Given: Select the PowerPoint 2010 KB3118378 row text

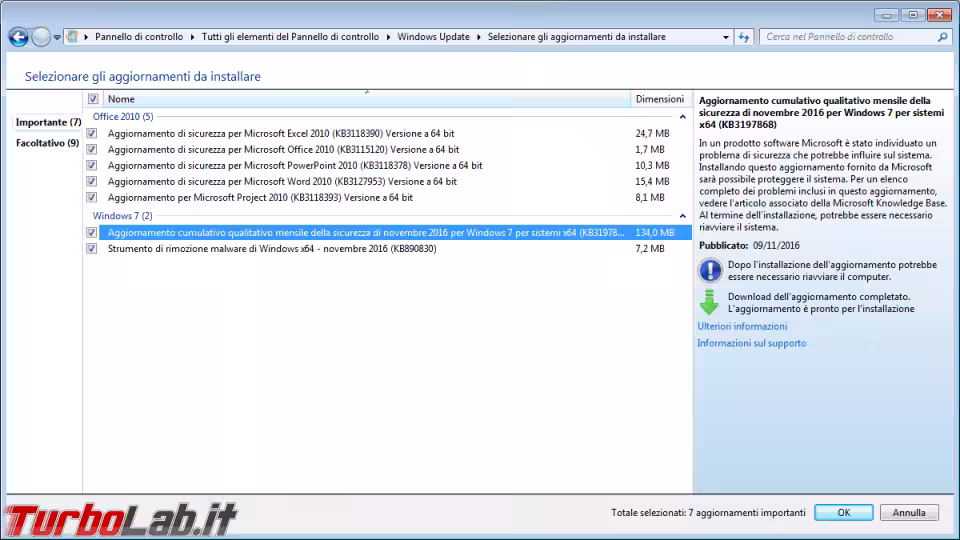Looking at the screenshot, I should [295, 165].
